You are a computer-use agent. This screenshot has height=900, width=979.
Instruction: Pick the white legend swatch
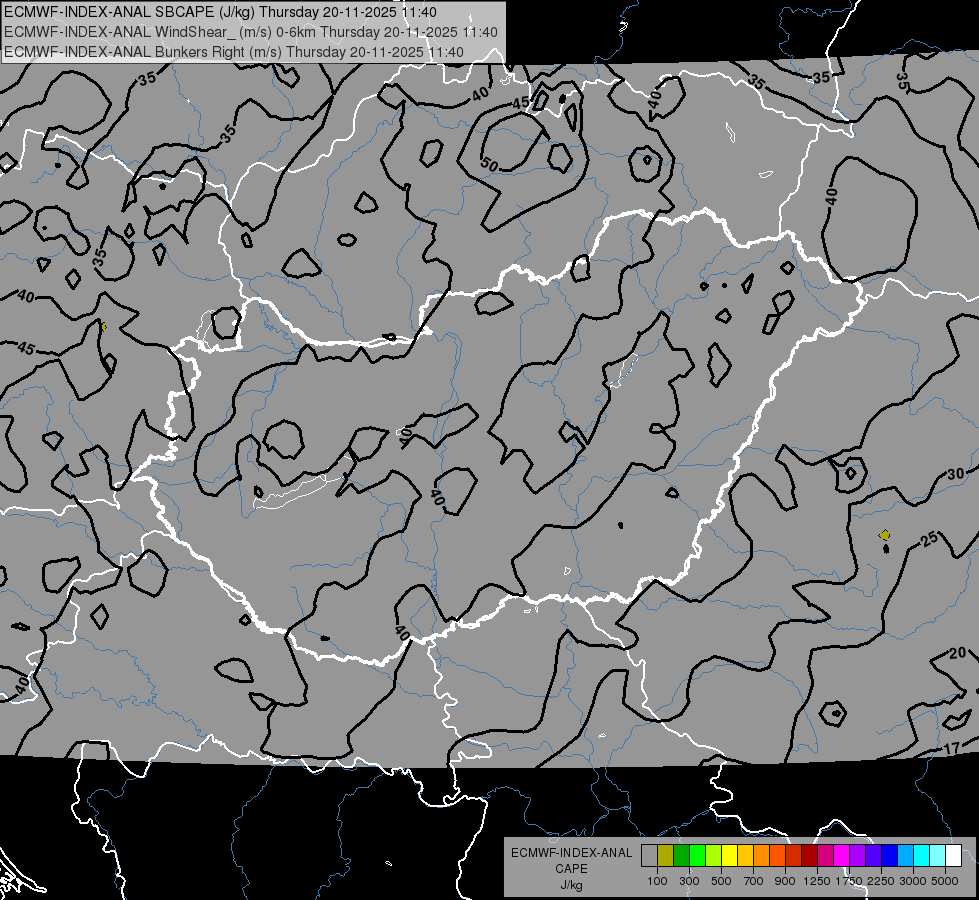click(953, 856)
